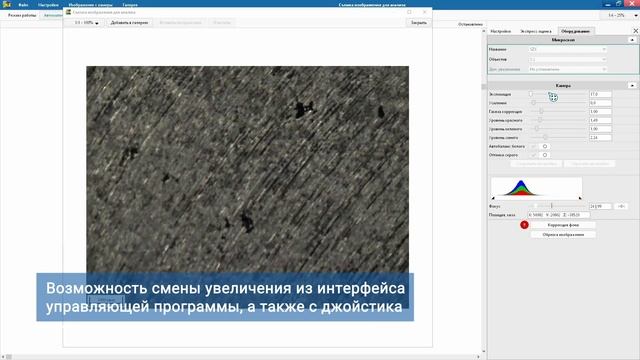Open the Изображение с камеры menu
Screen dimensions: 640x360
click(90, 5)
